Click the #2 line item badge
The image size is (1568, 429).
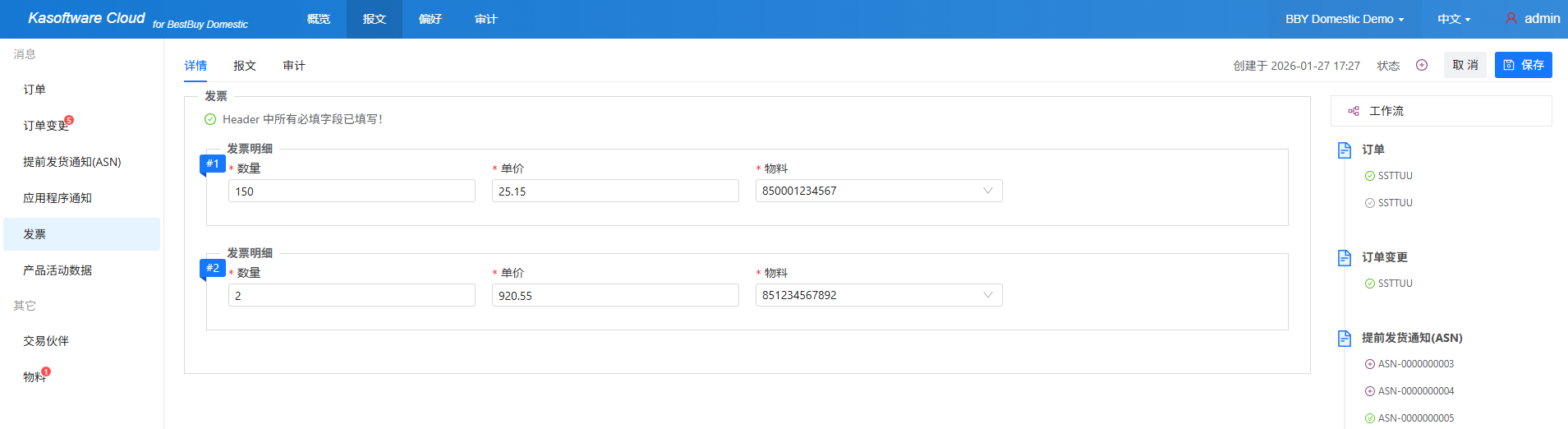213,268
